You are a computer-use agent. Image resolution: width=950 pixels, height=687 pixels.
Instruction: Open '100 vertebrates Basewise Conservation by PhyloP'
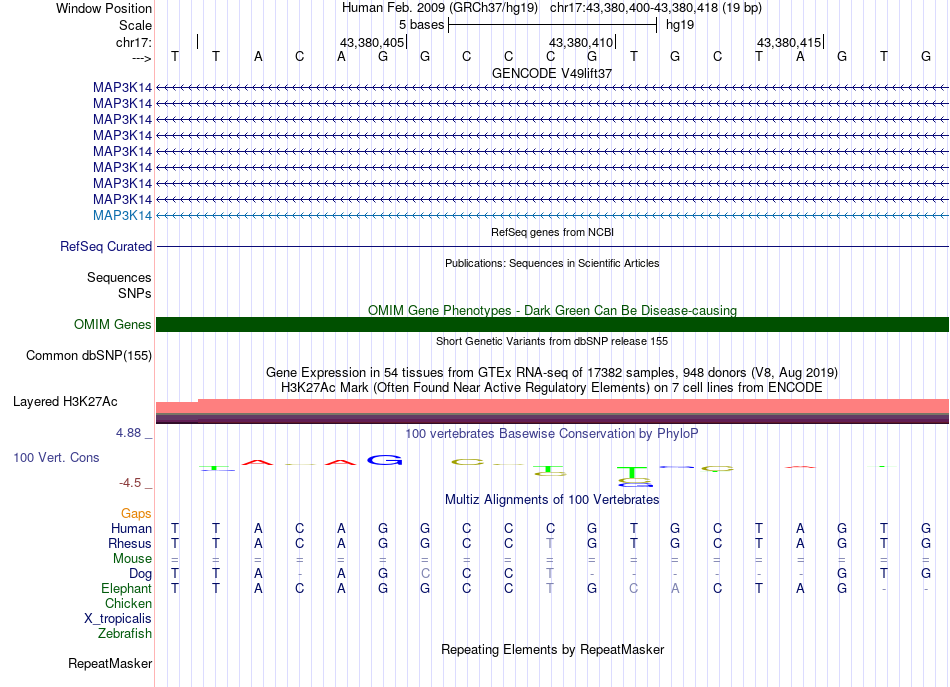pos(552,434)
